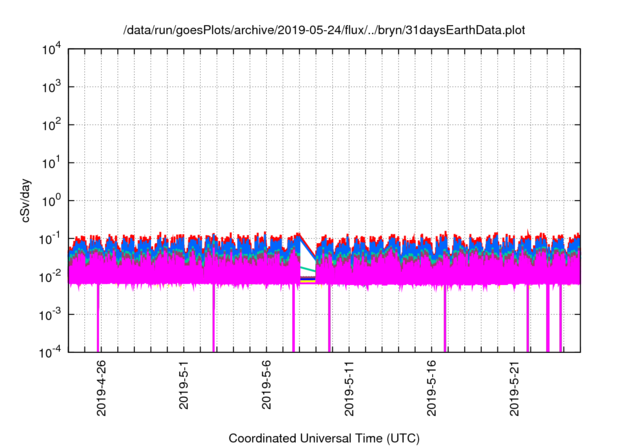Viewport: 640px width, 448px height.
Task: Click the 10^-2 y-axis tick label
Action: [50, 277]
